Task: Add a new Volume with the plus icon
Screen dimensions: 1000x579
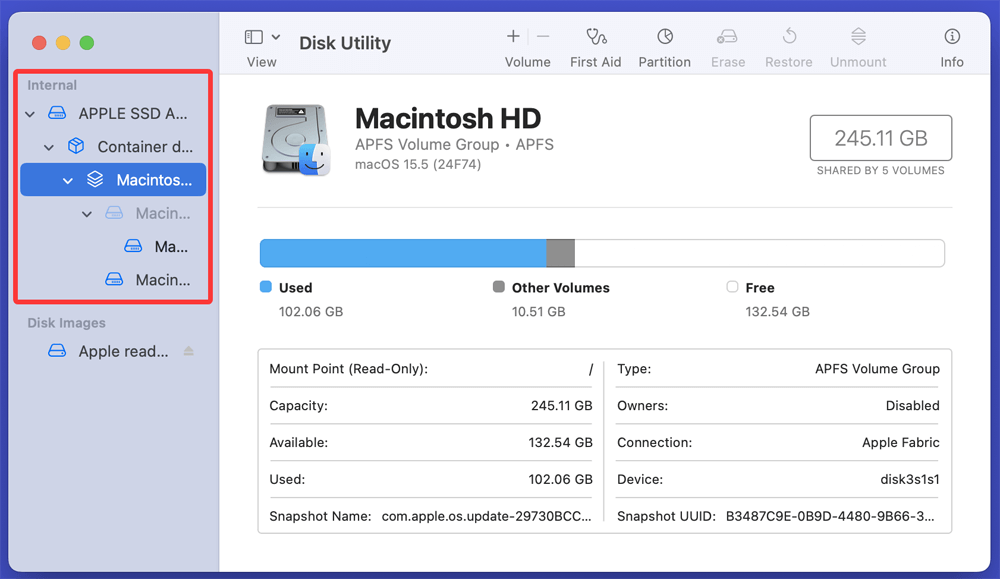Action: (512, 36)
